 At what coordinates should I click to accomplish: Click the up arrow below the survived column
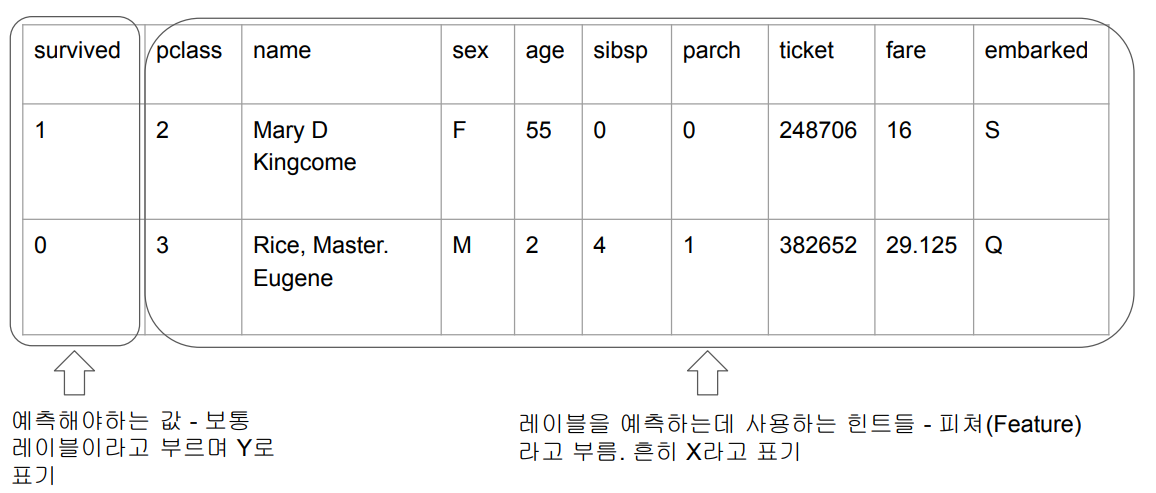(x=73, y=375)
